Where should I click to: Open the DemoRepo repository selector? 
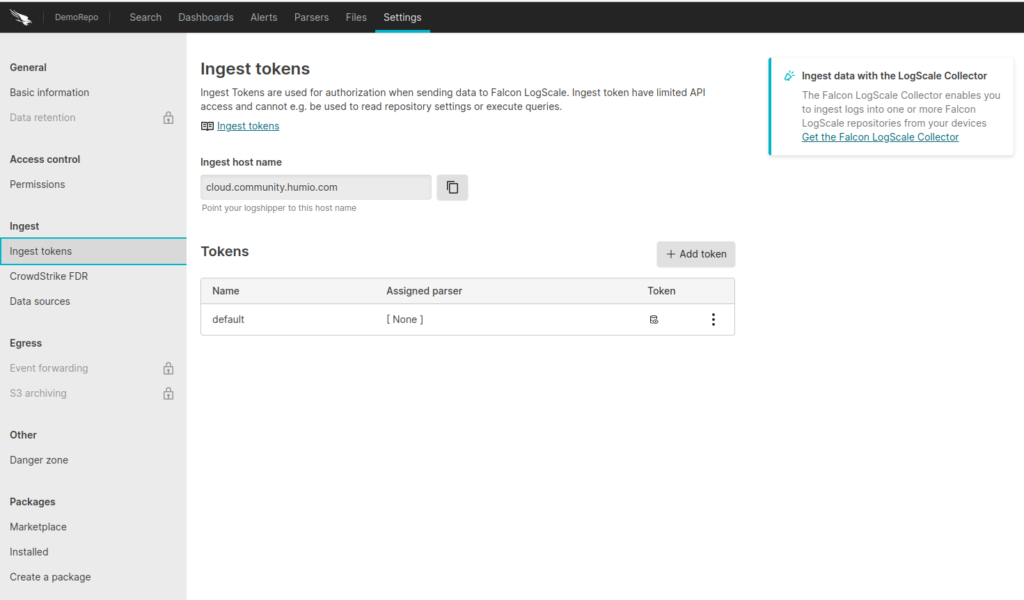click(x=76, y=17)
